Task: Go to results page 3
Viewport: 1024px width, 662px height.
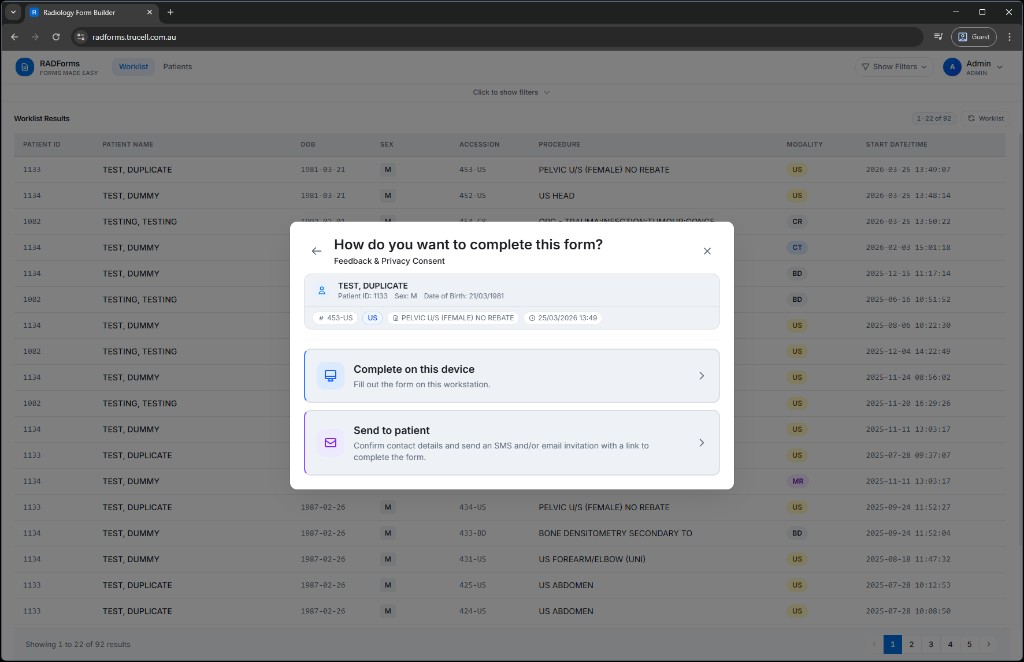Action: [931, 644]
